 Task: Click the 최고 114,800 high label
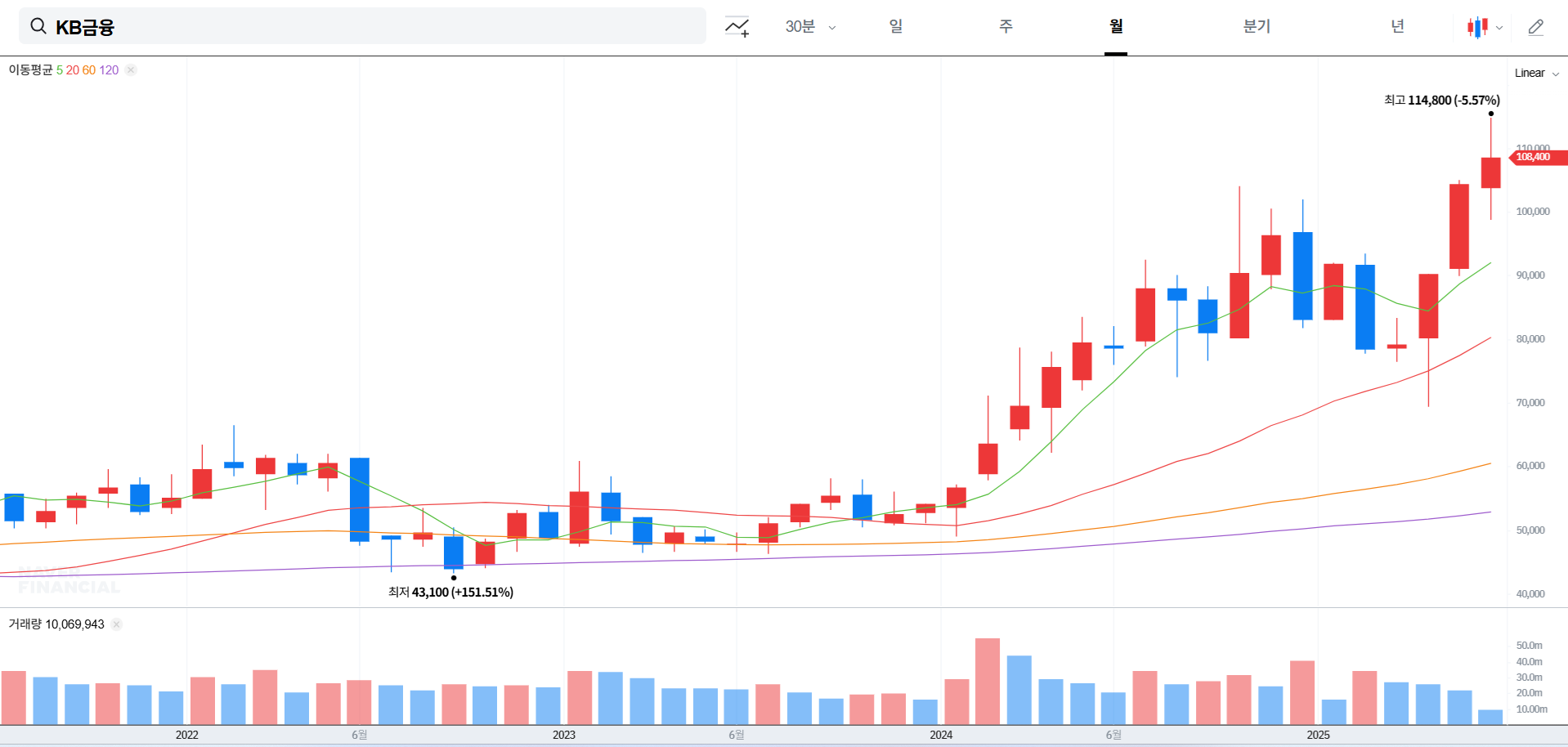coord(1442,100)
